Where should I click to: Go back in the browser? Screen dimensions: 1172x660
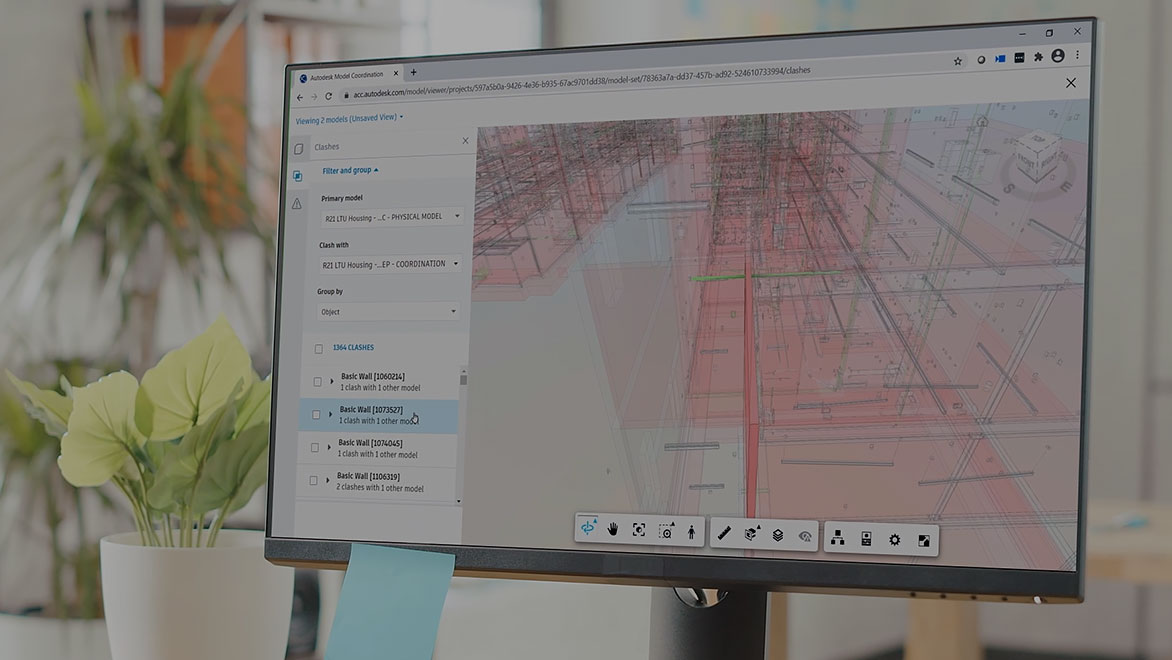pyautogui.click(x=300, y=97)
